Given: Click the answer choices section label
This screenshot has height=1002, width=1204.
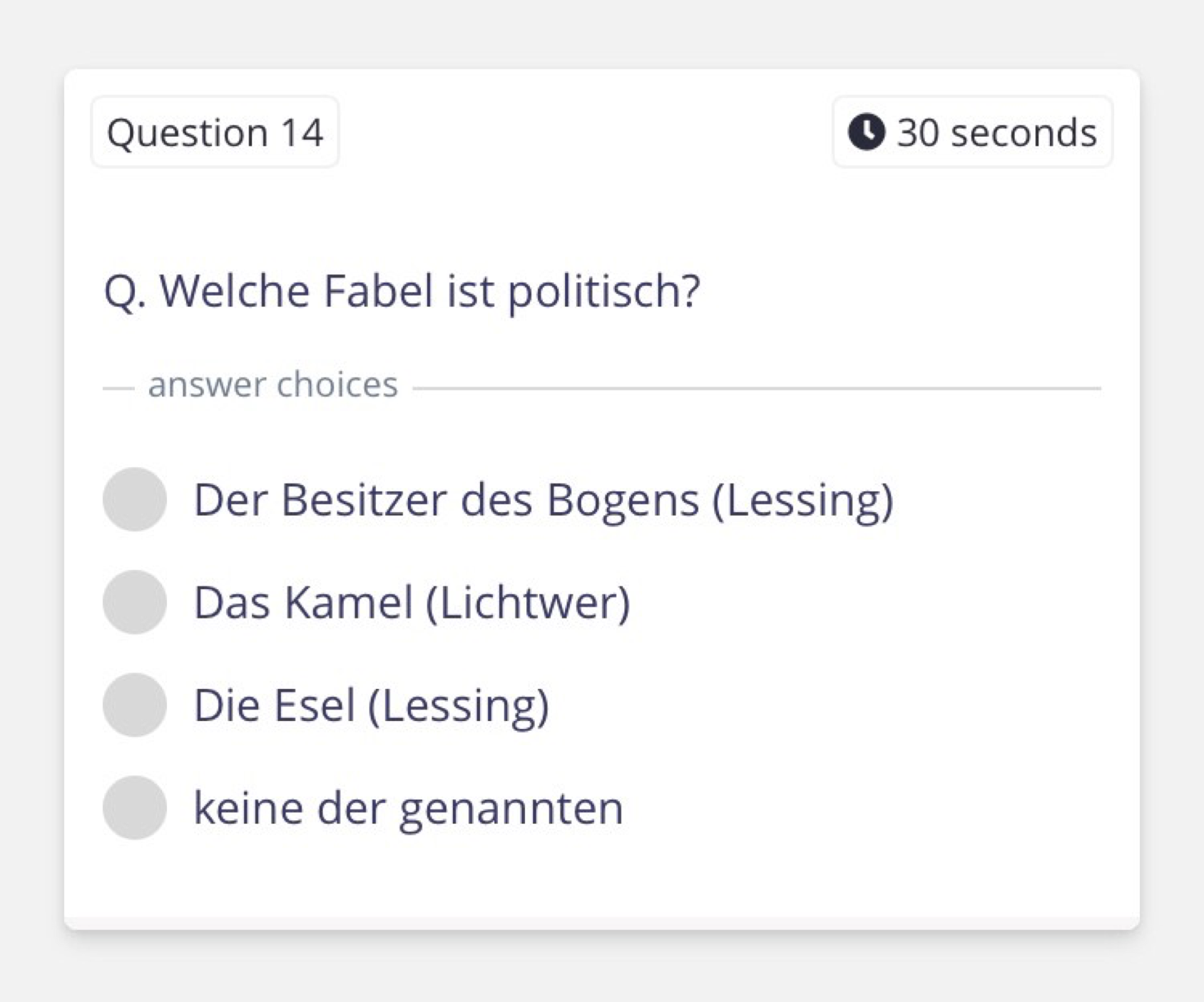Looking at the screenshot, I should click(272, 385).
